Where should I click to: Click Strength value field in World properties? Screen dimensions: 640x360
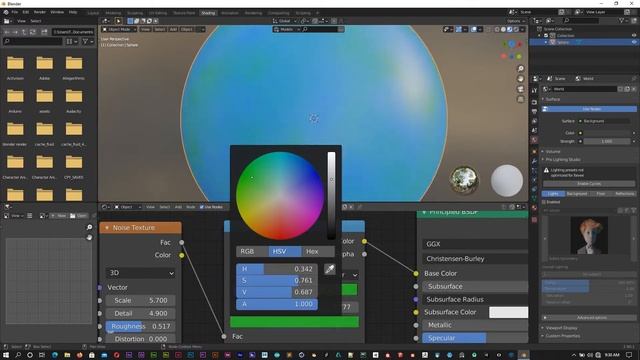607,141
